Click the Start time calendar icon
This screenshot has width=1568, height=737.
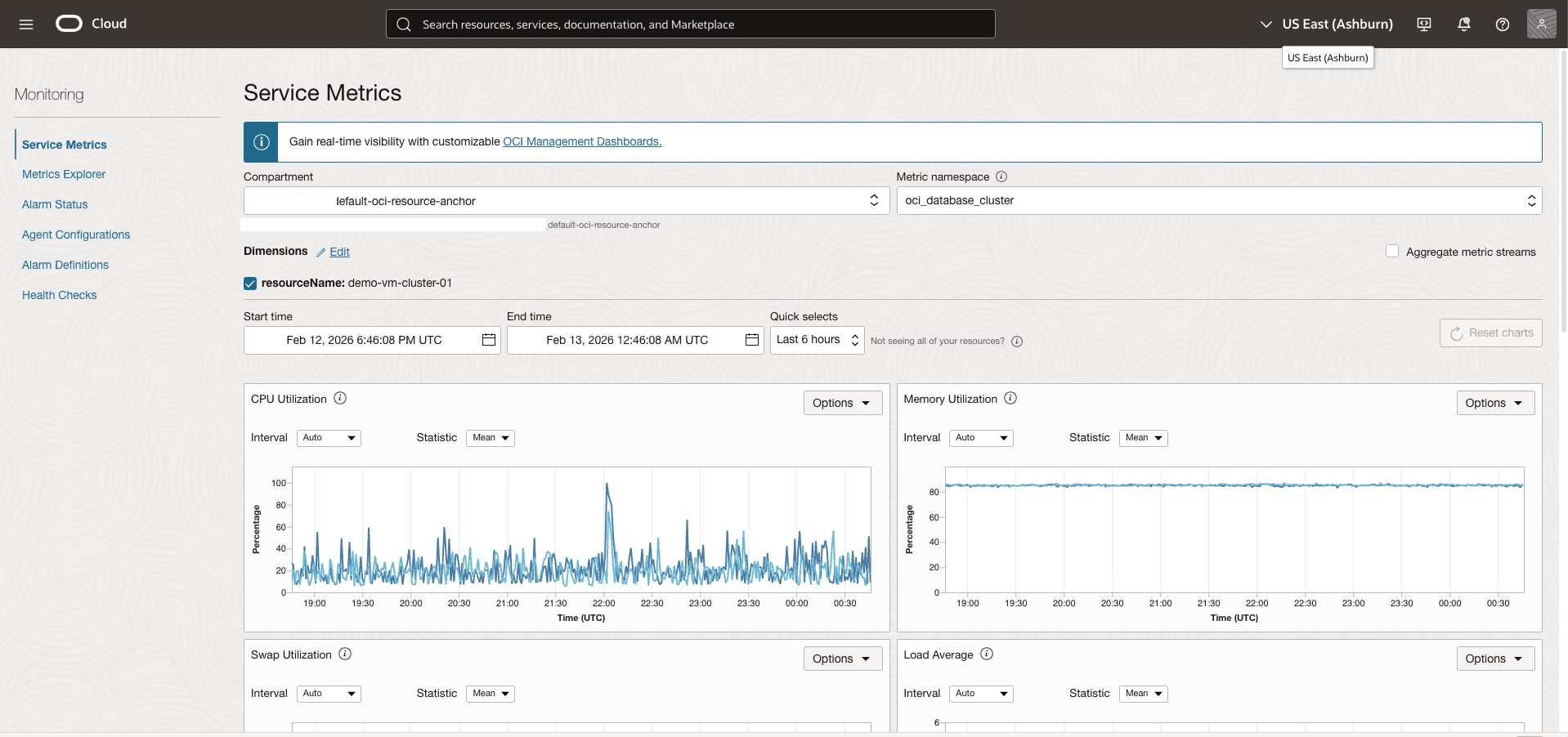(x=489, y=340)
